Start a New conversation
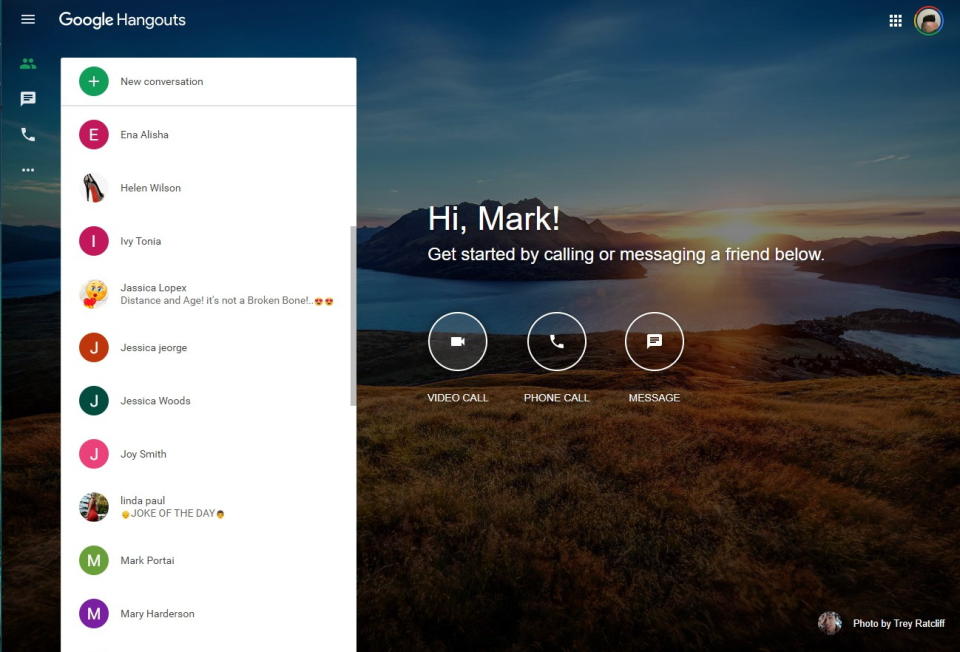 pos(162,81)
